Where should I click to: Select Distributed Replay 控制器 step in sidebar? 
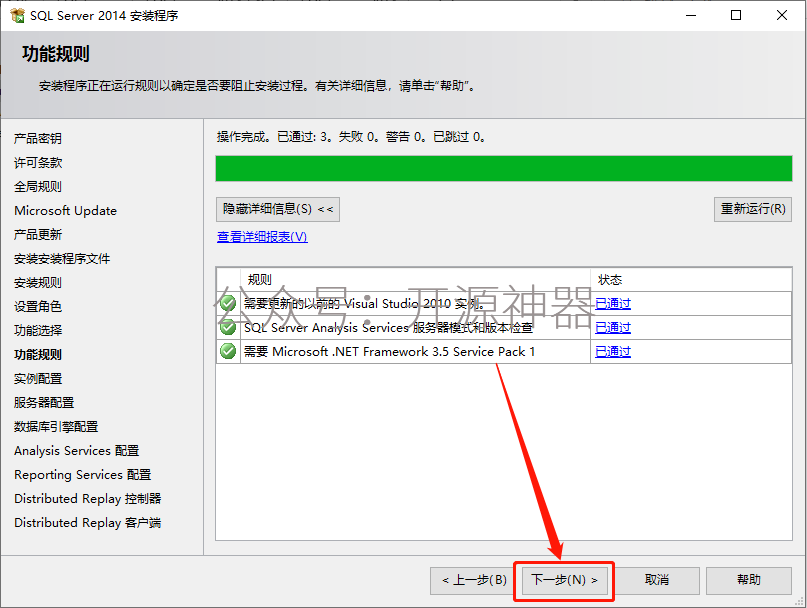(87, 499)
